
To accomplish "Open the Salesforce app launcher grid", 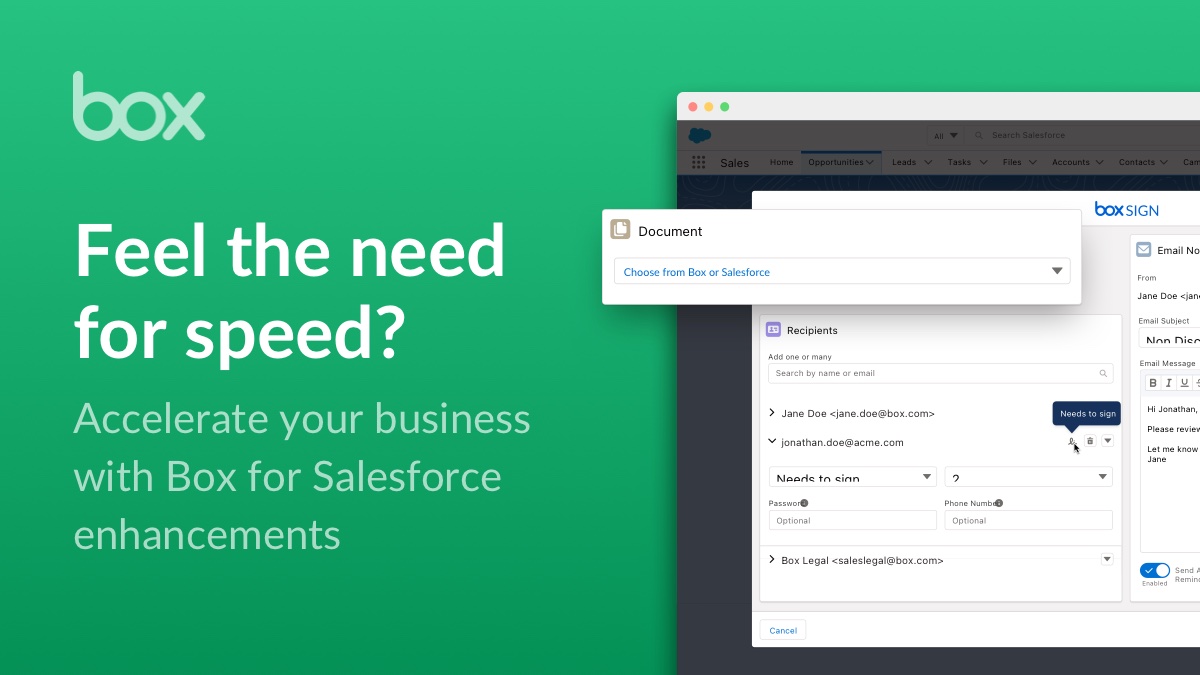I will [697, 162].
